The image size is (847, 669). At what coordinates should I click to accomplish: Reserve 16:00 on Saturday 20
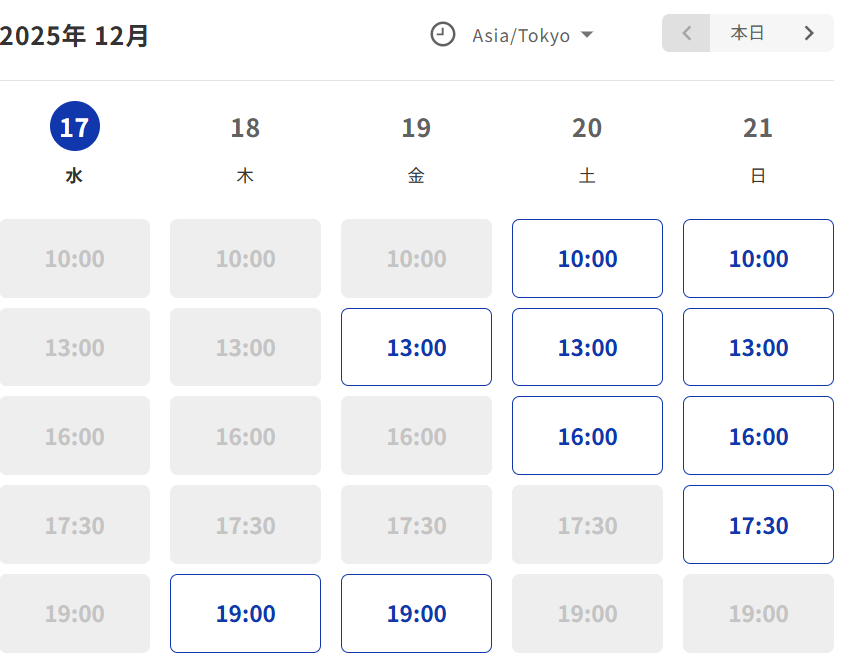pos(587,436)
